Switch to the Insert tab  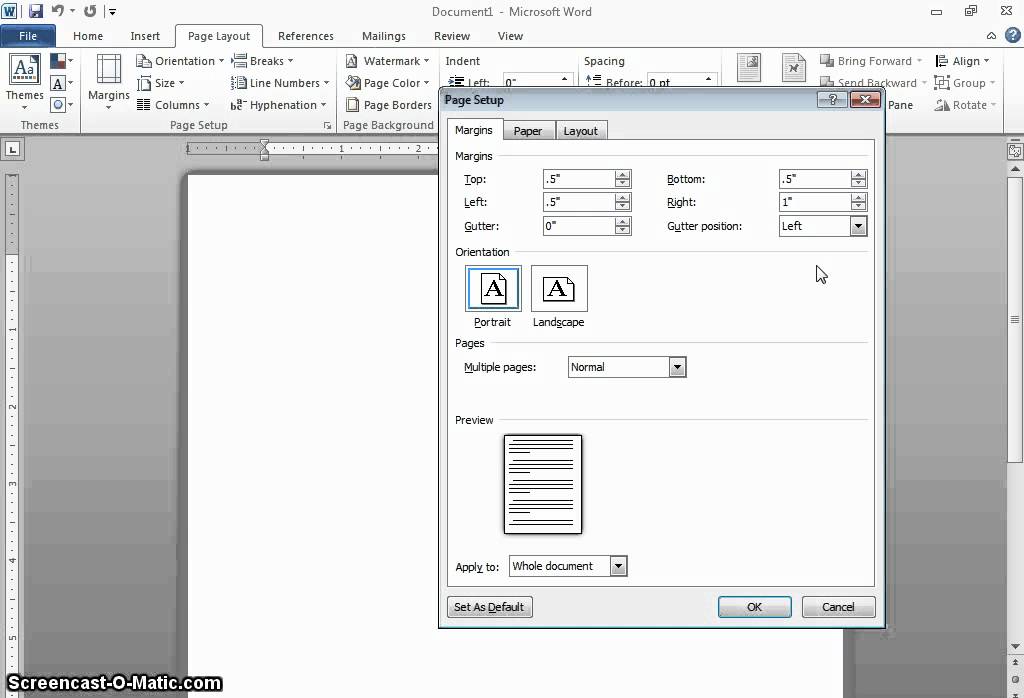point(145,36)
